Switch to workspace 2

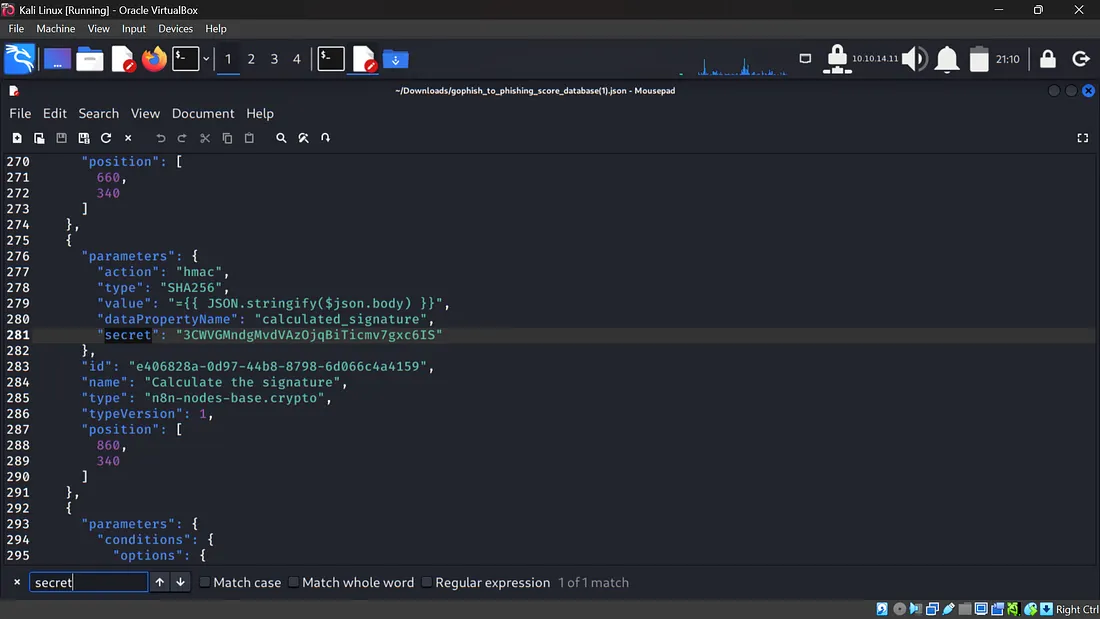(250, 59)
